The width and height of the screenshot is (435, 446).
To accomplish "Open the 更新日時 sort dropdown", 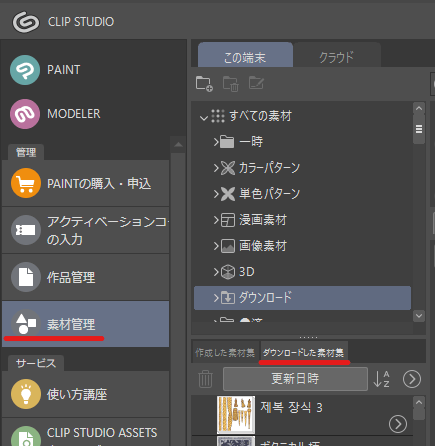I will click(x=295, y=379).
